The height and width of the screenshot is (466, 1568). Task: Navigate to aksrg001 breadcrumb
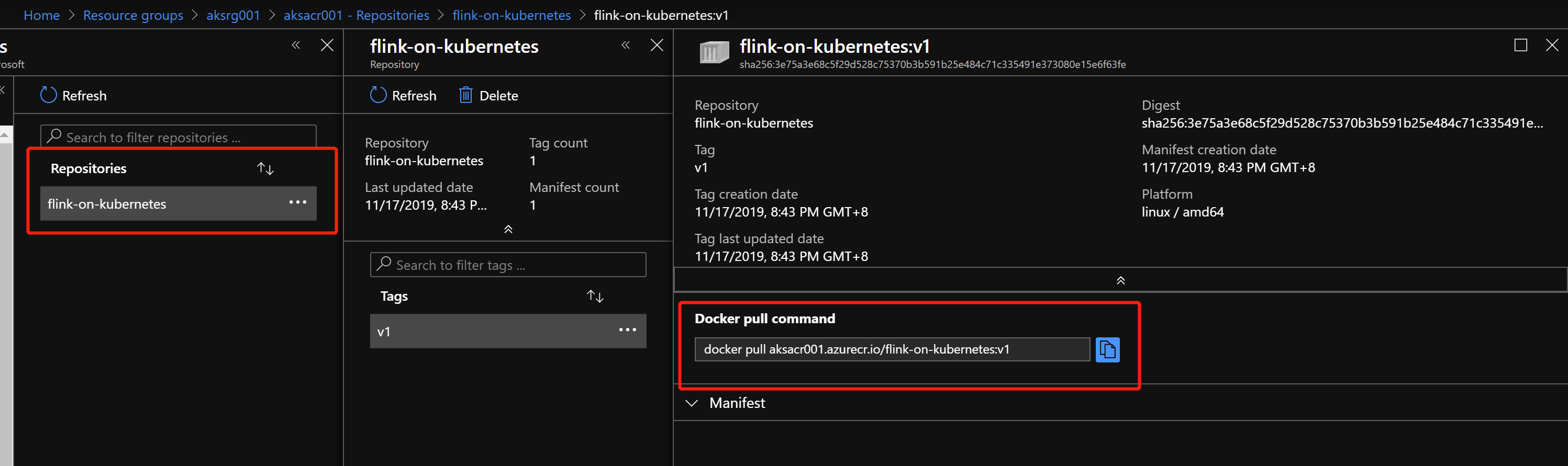click(233, 15)
